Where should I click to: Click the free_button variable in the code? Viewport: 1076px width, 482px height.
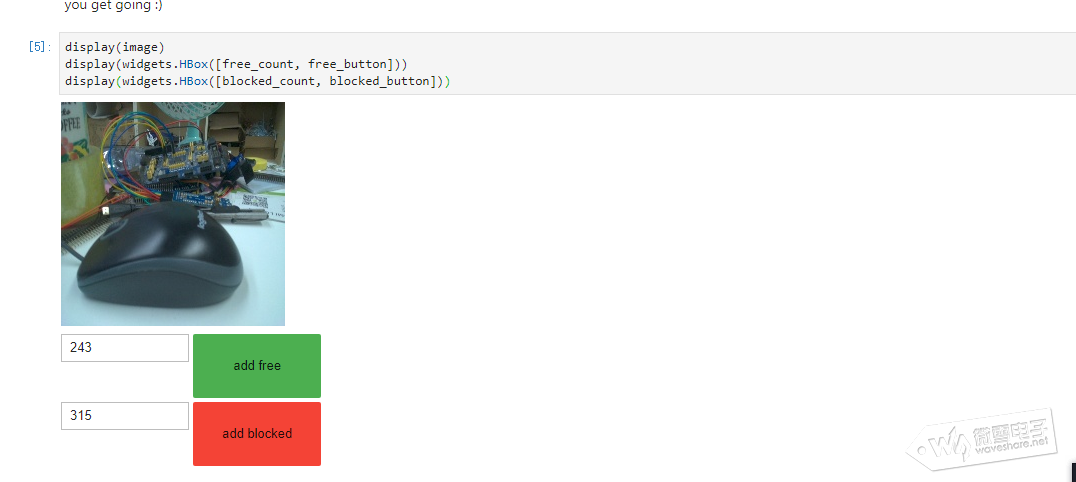coord(347,65)
